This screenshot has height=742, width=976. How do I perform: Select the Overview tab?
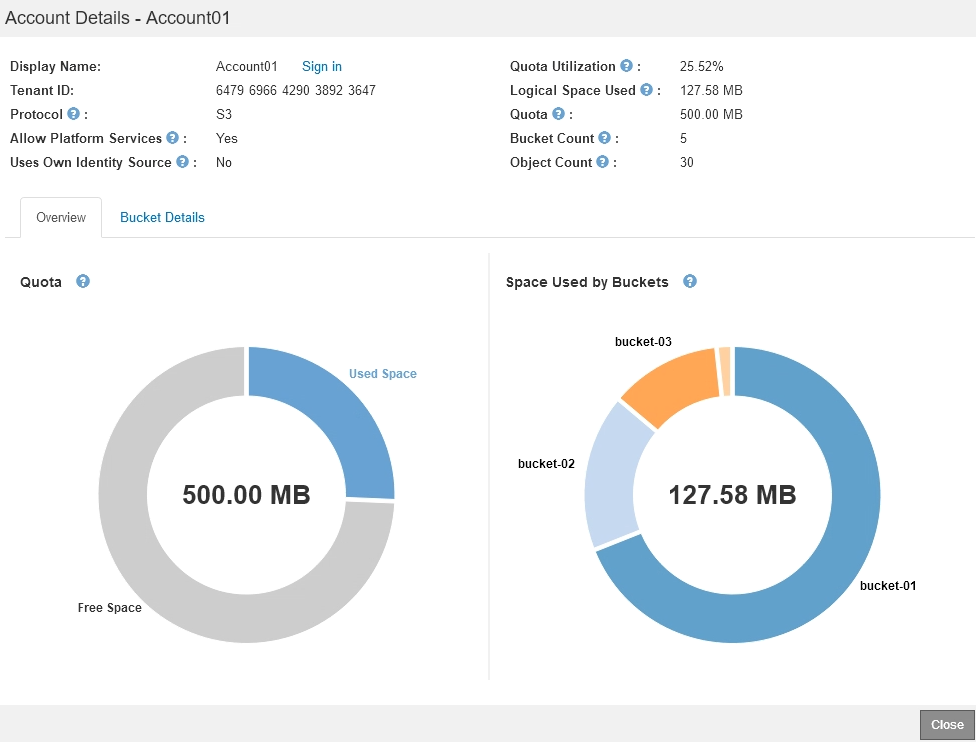(61, 217)
